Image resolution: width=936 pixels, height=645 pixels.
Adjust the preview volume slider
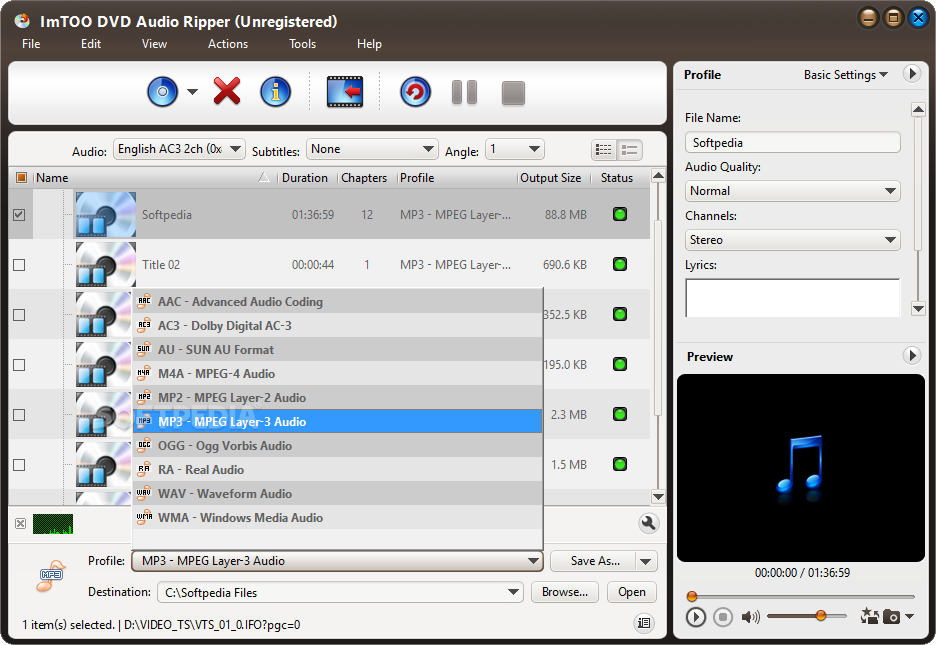806,615
